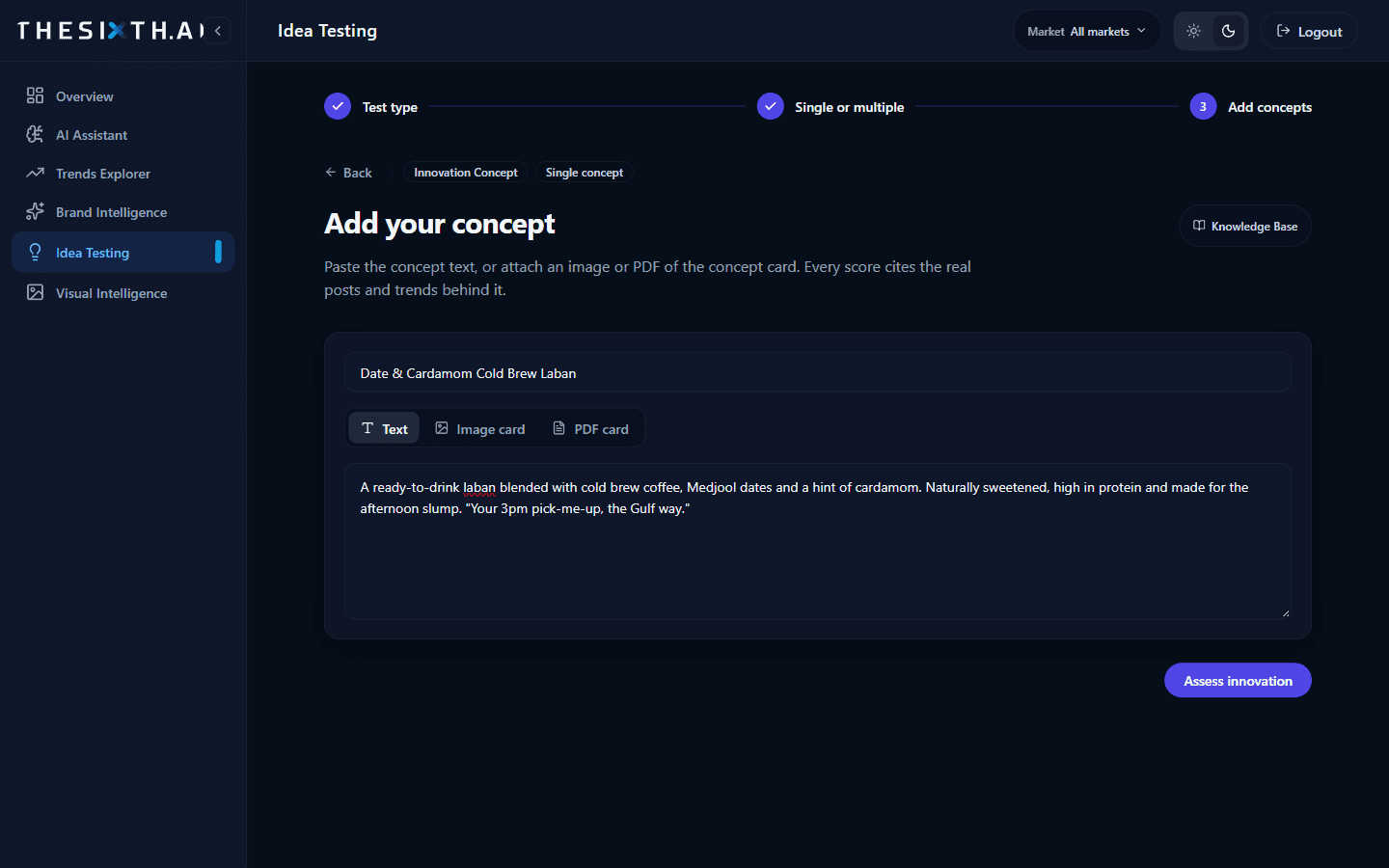Select the Image card tab
This screenshot has height=868, width=1389.
[x=480, y=428]
